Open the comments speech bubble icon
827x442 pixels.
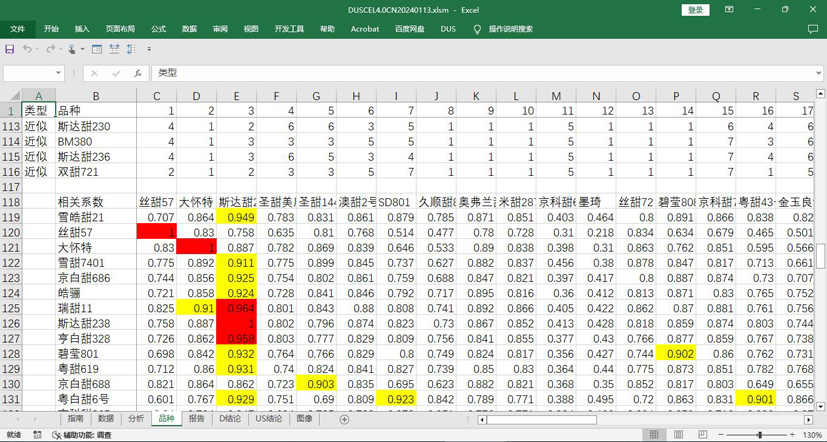[811, 29]
